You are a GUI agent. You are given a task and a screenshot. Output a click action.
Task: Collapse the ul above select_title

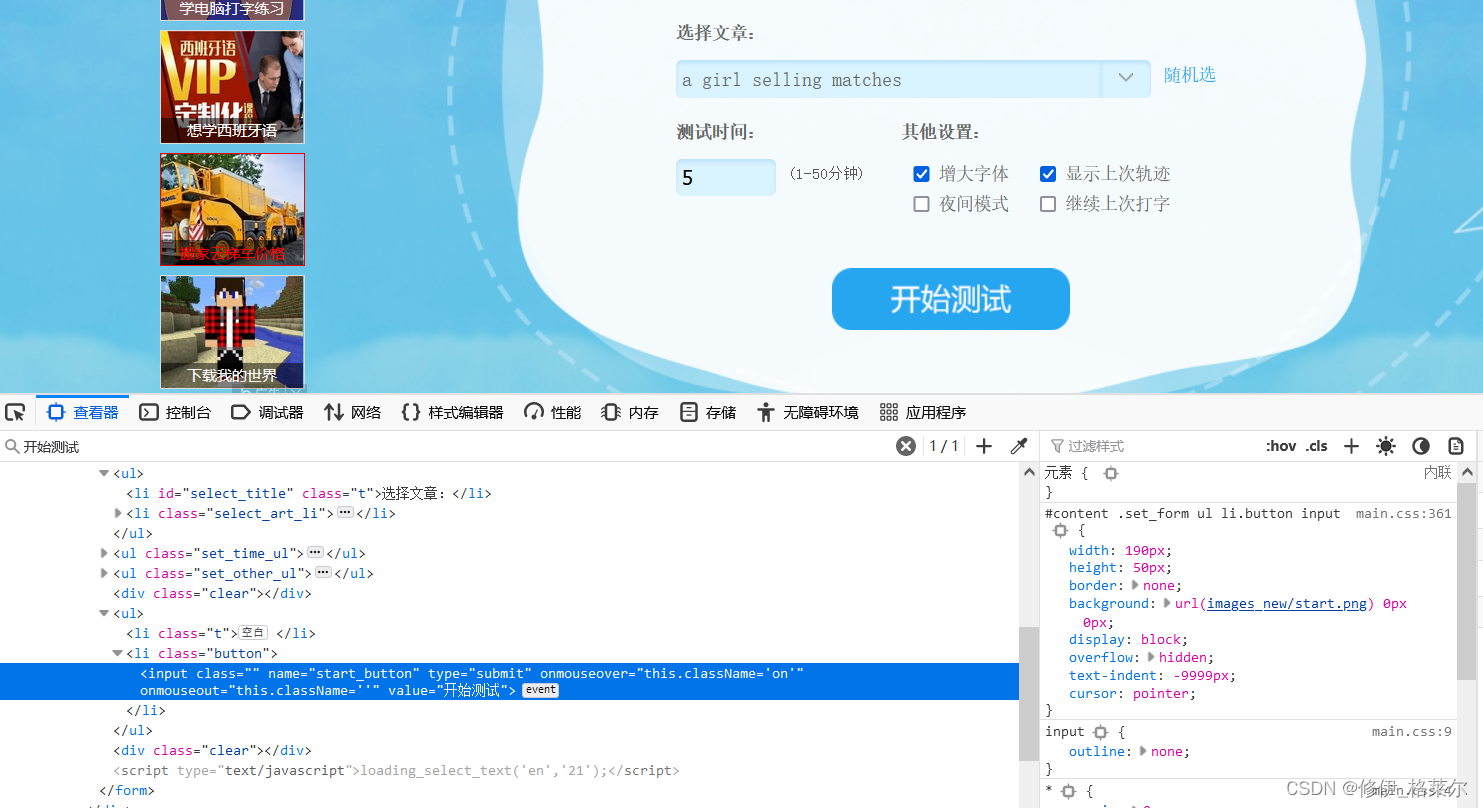pyautogui.click(x=104, y=474)
